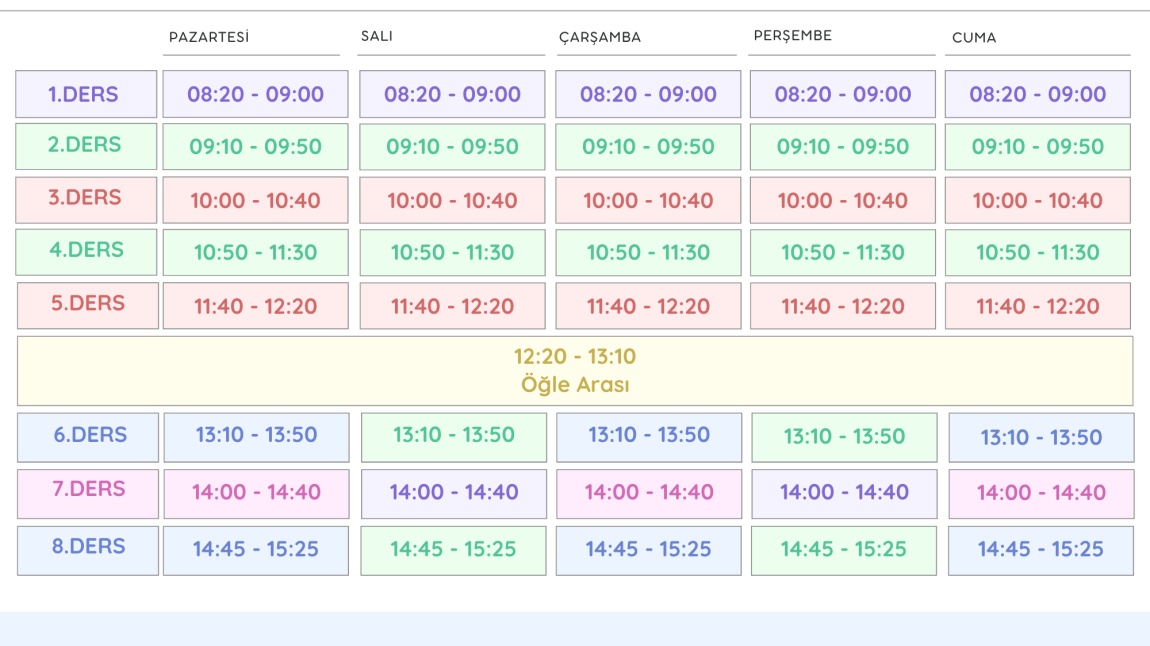Click the SALI column header
1150x646 pixels.
click(377, 37)
